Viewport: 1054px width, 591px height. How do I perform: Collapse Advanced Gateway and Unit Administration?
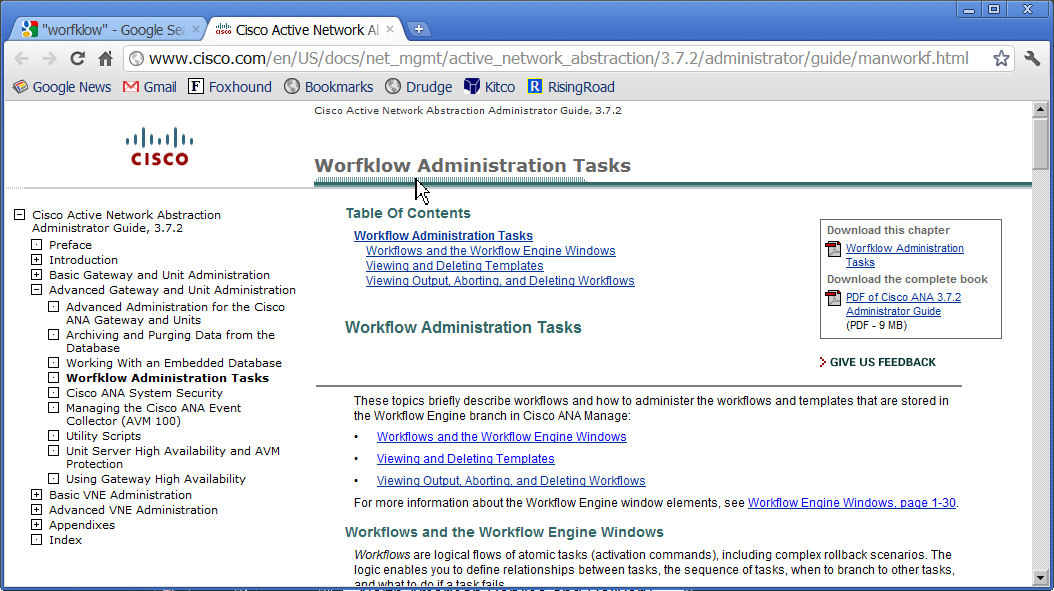click(x=36, y=290)
